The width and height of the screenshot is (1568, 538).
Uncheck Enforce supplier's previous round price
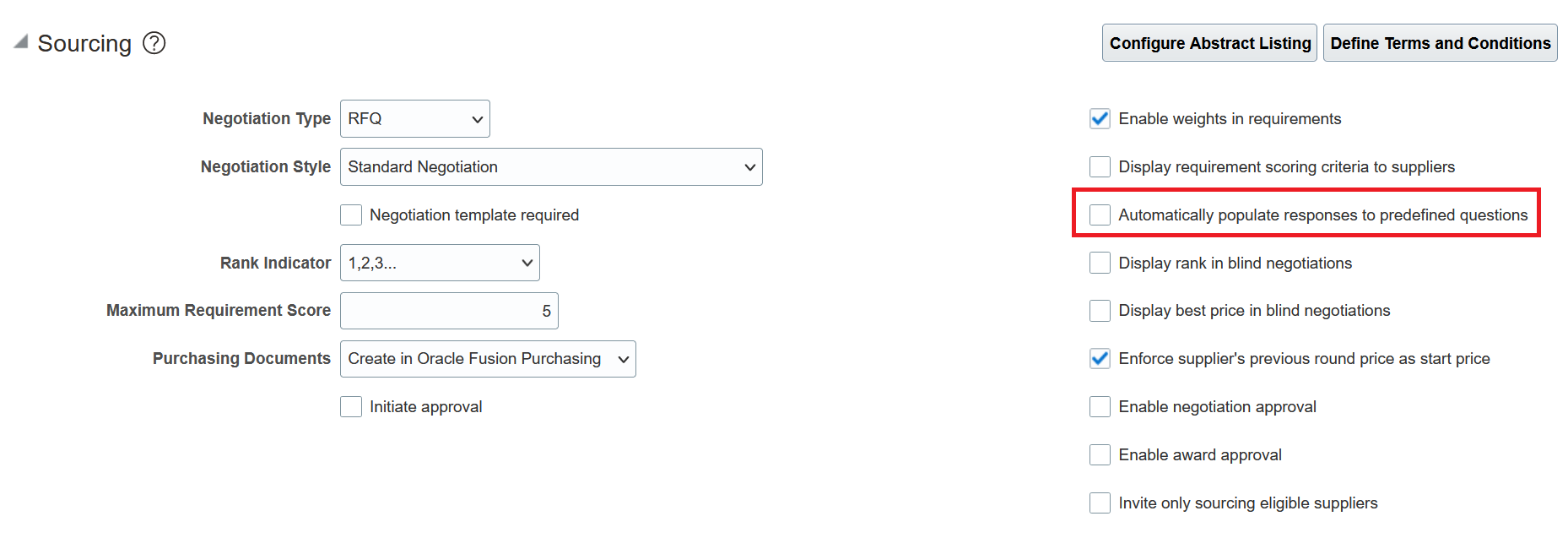pyautogui.click(x=1100, y=359)
